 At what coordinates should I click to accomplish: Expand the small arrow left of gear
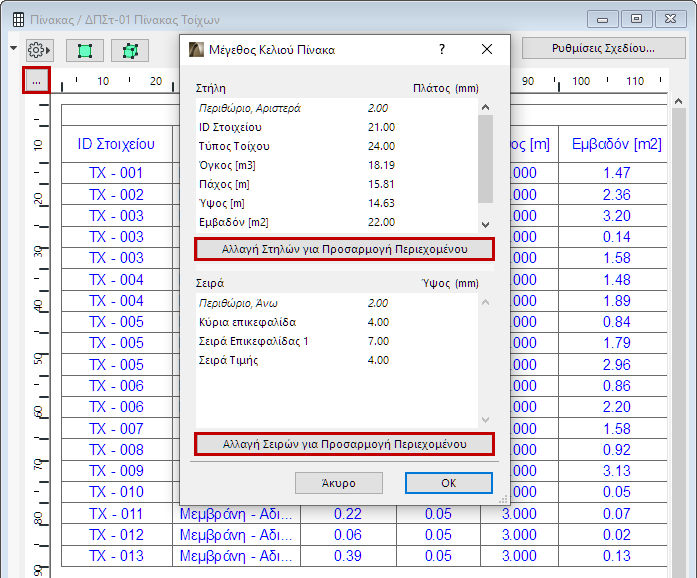(13, 48)
